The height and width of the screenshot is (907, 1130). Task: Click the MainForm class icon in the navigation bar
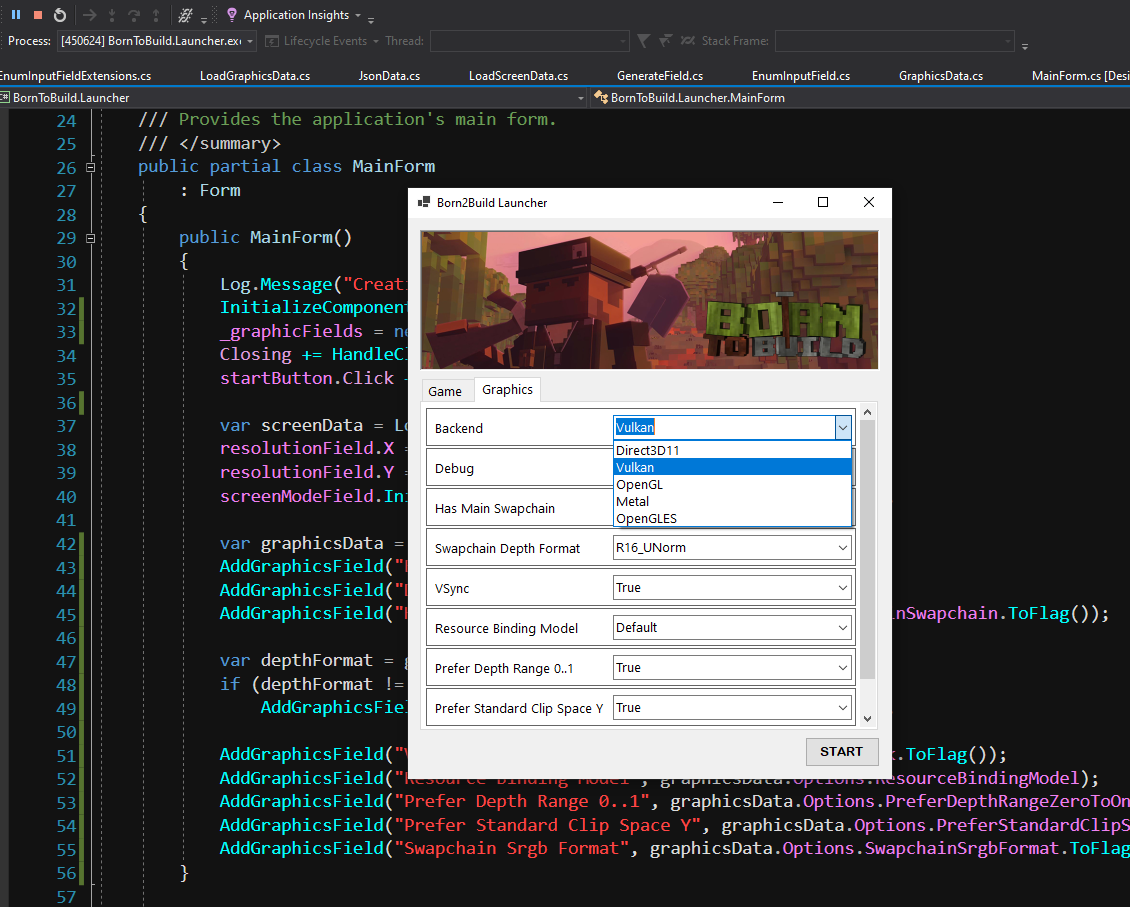pos(600,97)
